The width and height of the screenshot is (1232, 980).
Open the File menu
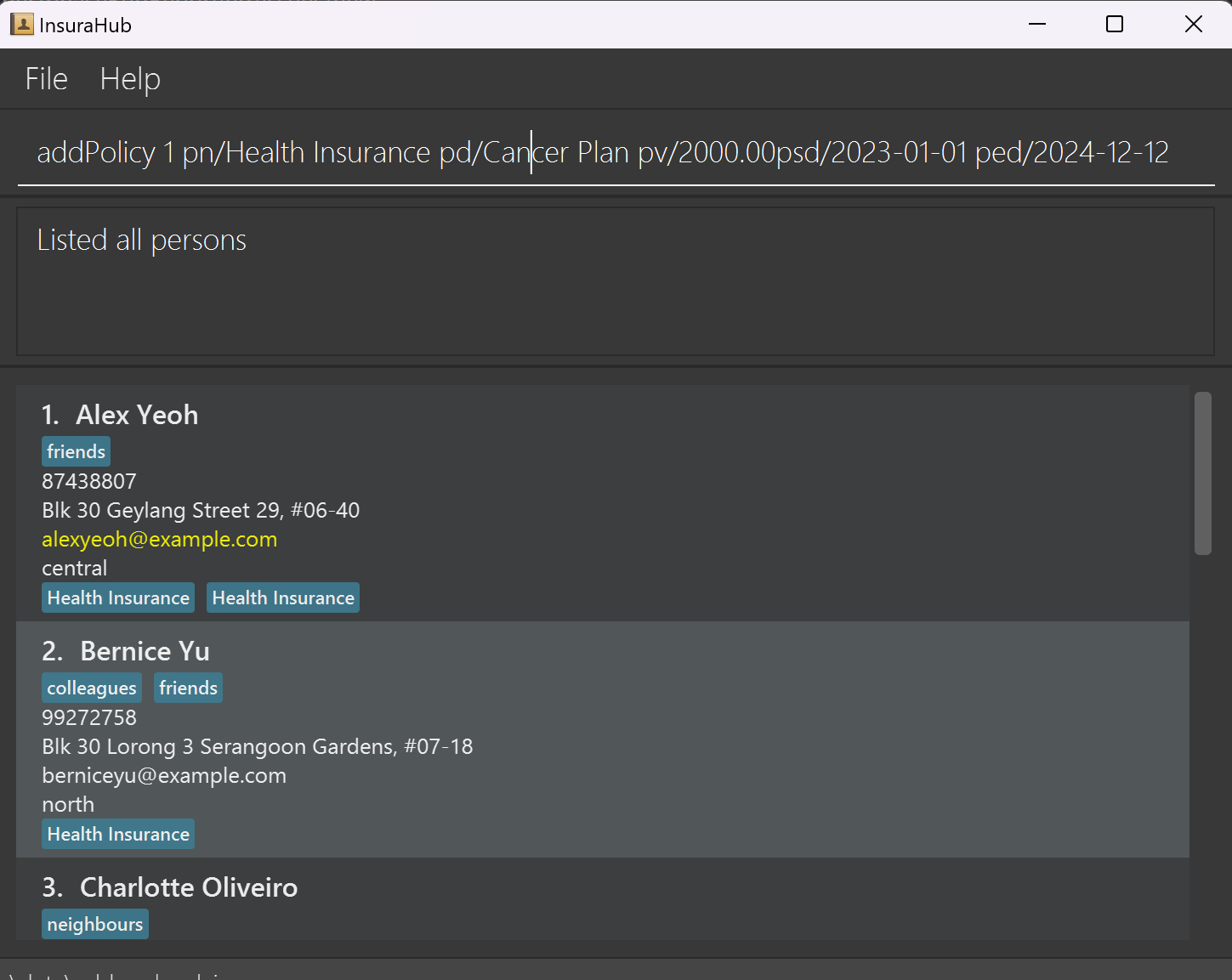click(x=46, y=79)
